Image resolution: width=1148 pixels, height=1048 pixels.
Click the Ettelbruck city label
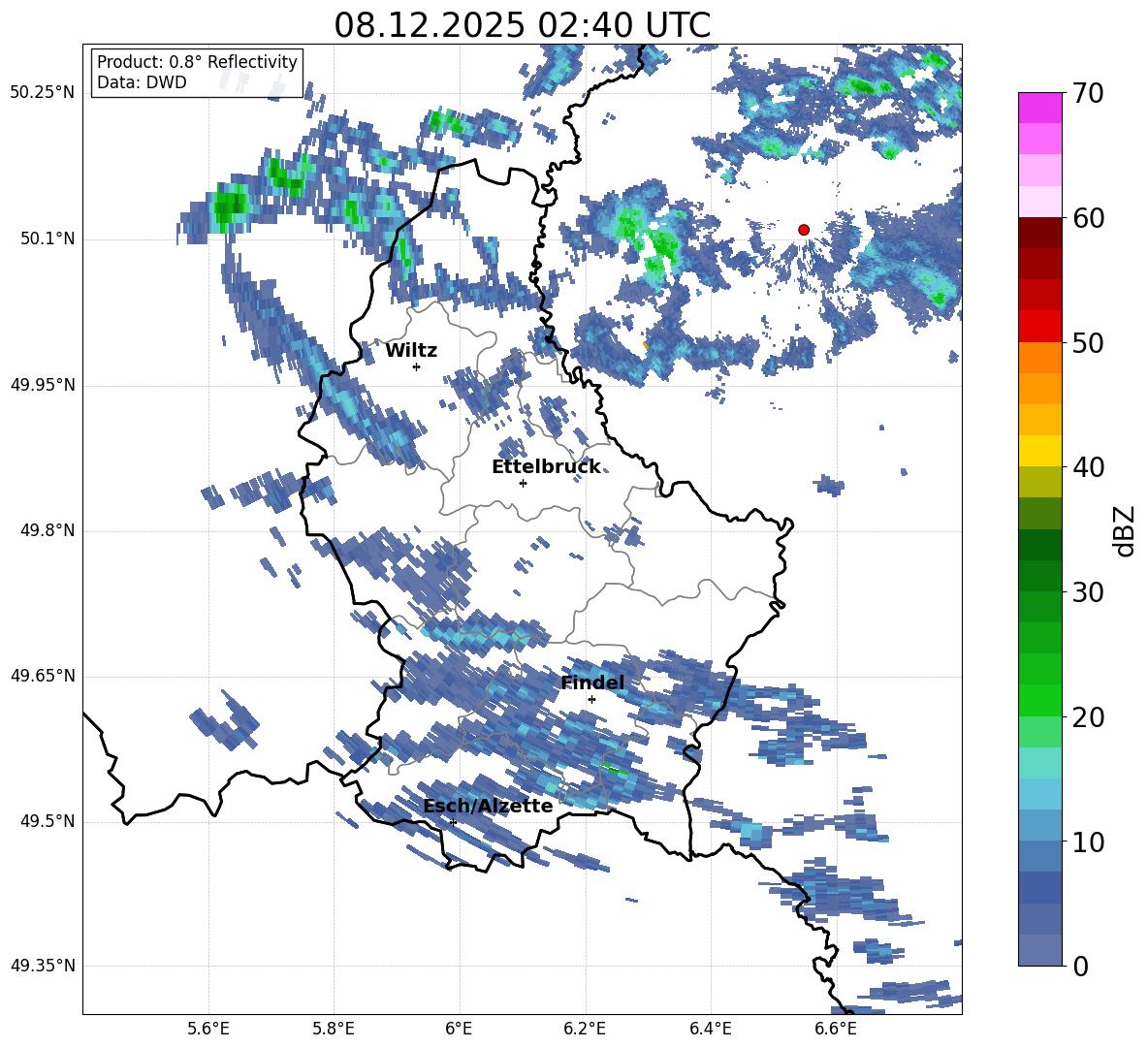click(x=546, y=467)
